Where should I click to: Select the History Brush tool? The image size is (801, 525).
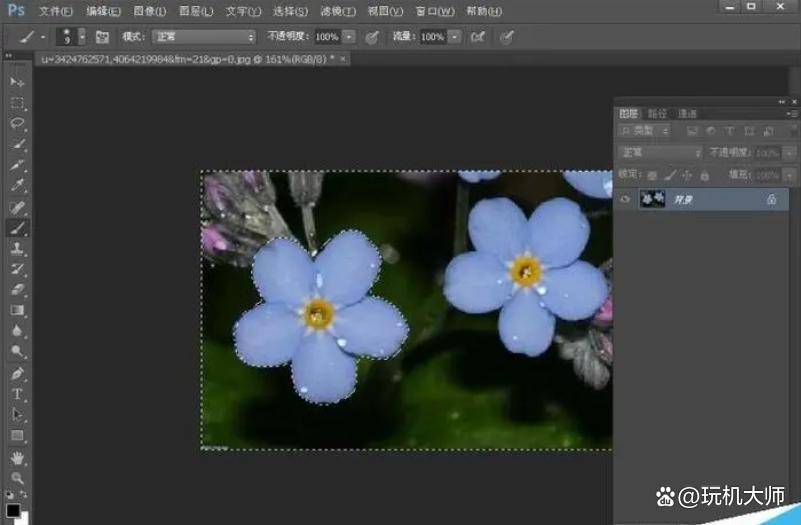tap(17, 269)
